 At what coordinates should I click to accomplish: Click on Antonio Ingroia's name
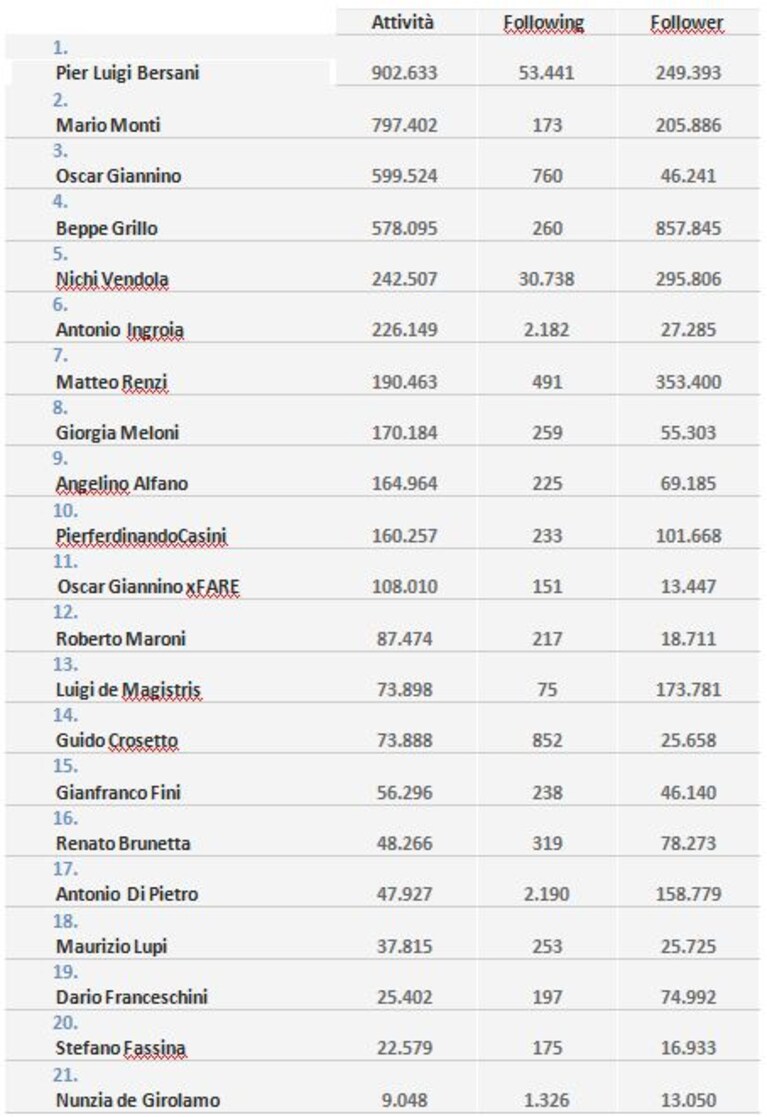coord(120,330)
